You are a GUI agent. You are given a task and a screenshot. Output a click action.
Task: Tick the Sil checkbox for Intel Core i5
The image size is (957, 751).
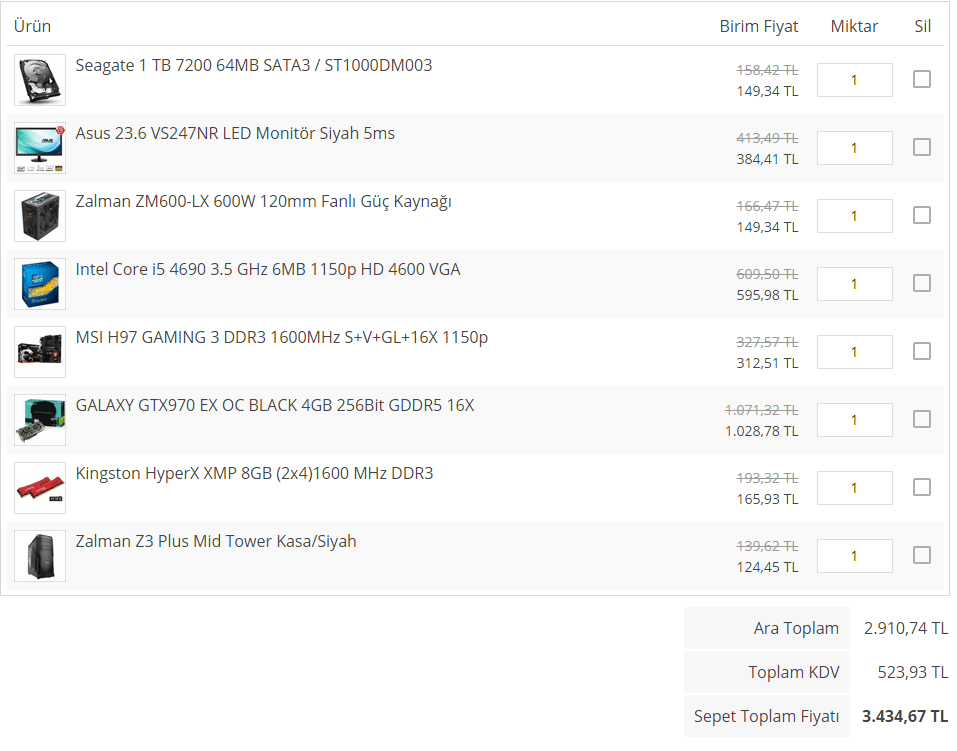[x=921, y=283]
